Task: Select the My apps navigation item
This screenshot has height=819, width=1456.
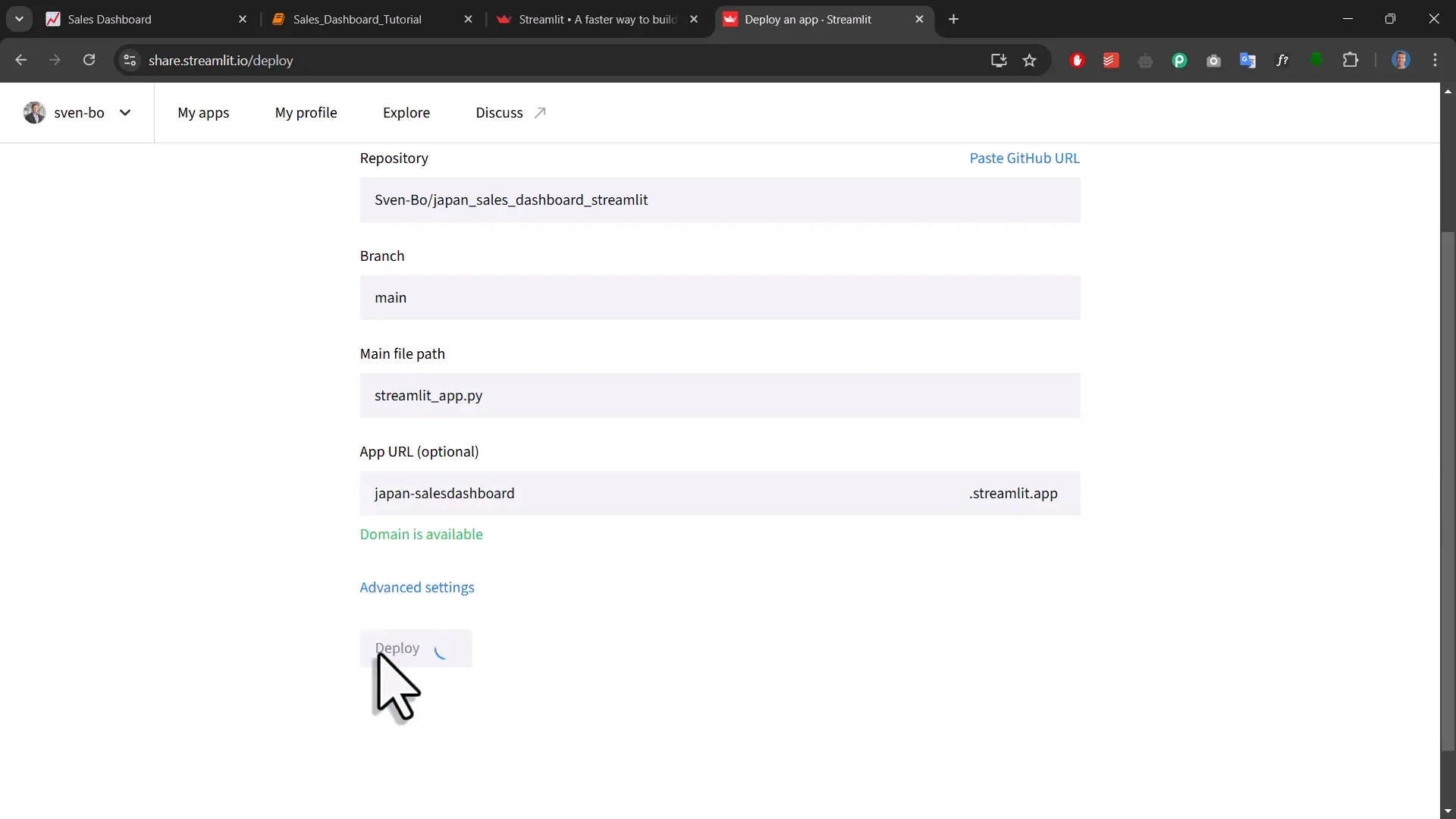Action: pos(202,112)
